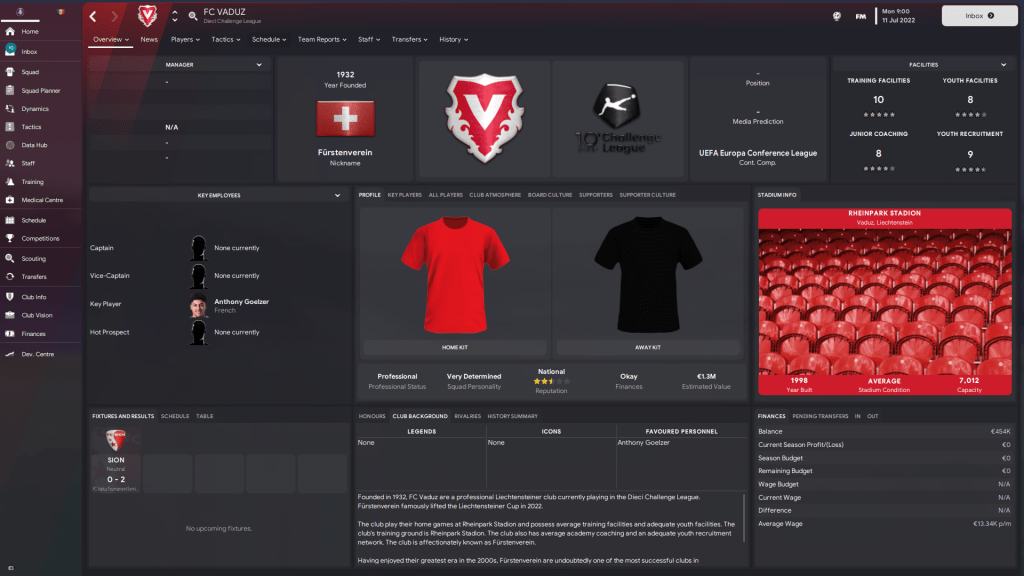
Task: Expand the Key Employees panel dropdown
Action: [337, 195]
